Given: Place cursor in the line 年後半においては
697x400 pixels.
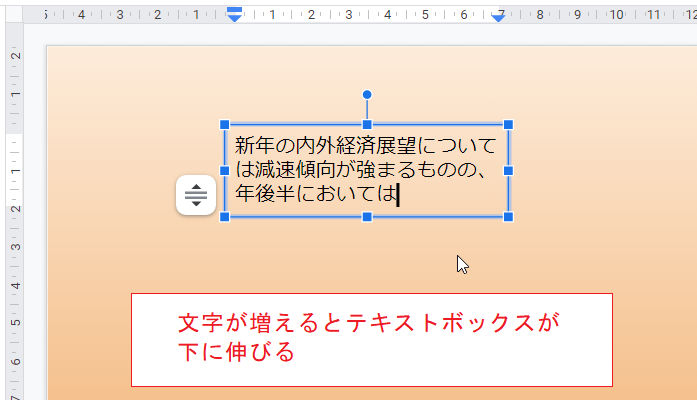Looking at the screenshot, I should coord(316,194).
